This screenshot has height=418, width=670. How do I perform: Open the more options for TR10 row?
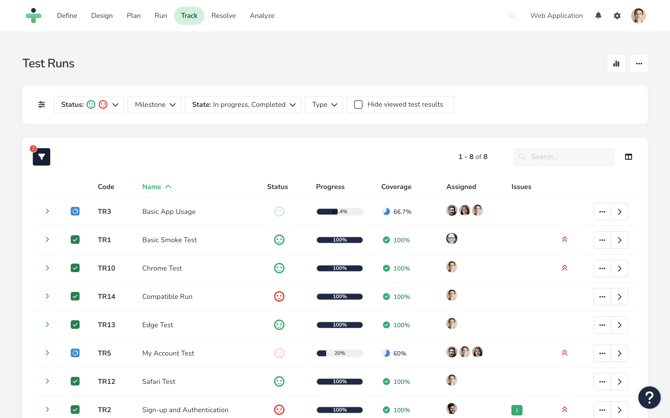pyautogui.click(x=602, y=268)
